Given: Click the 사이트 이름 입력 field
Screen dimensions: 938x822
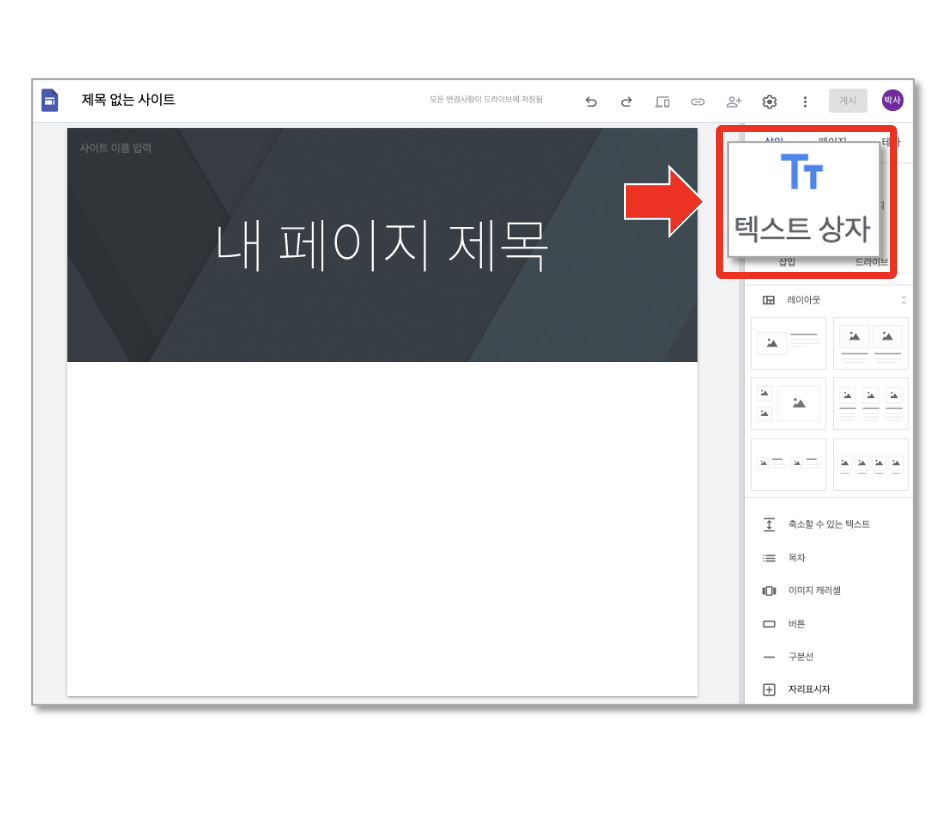Looking at the screenshot, I should tap(115, 148).
